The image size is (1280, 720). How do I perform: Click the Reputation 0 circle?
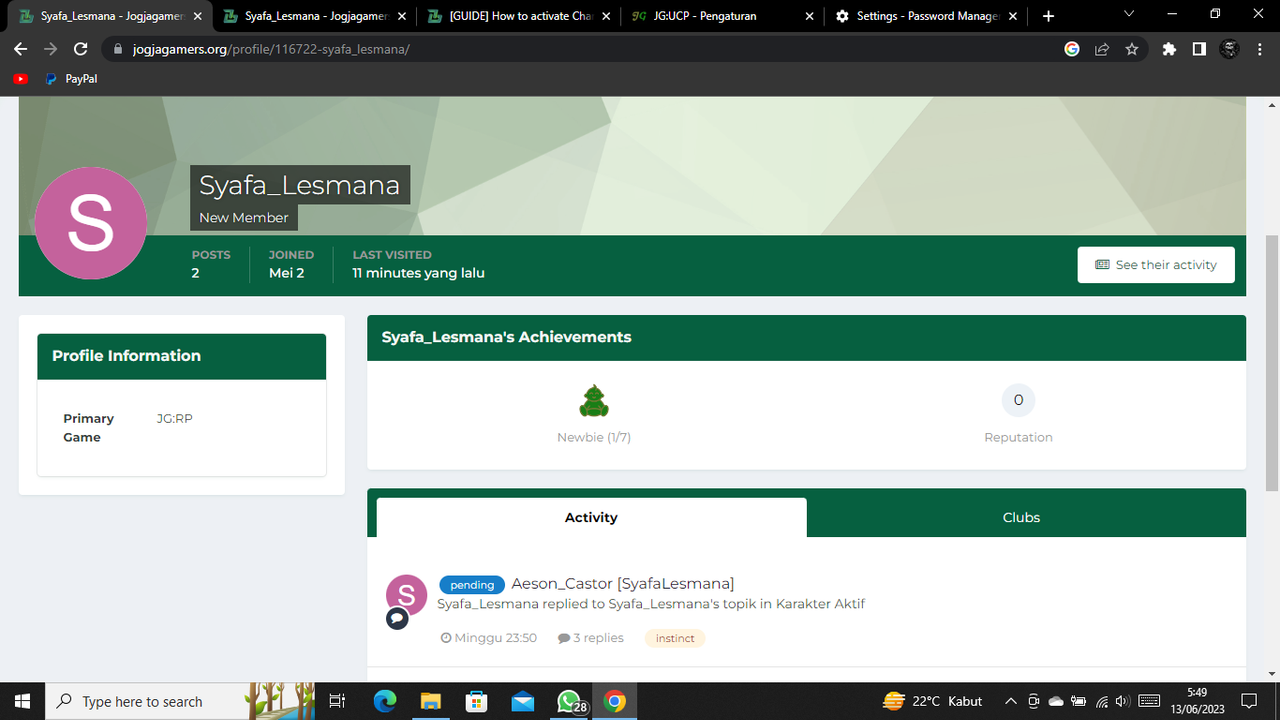pos(1018,400)
